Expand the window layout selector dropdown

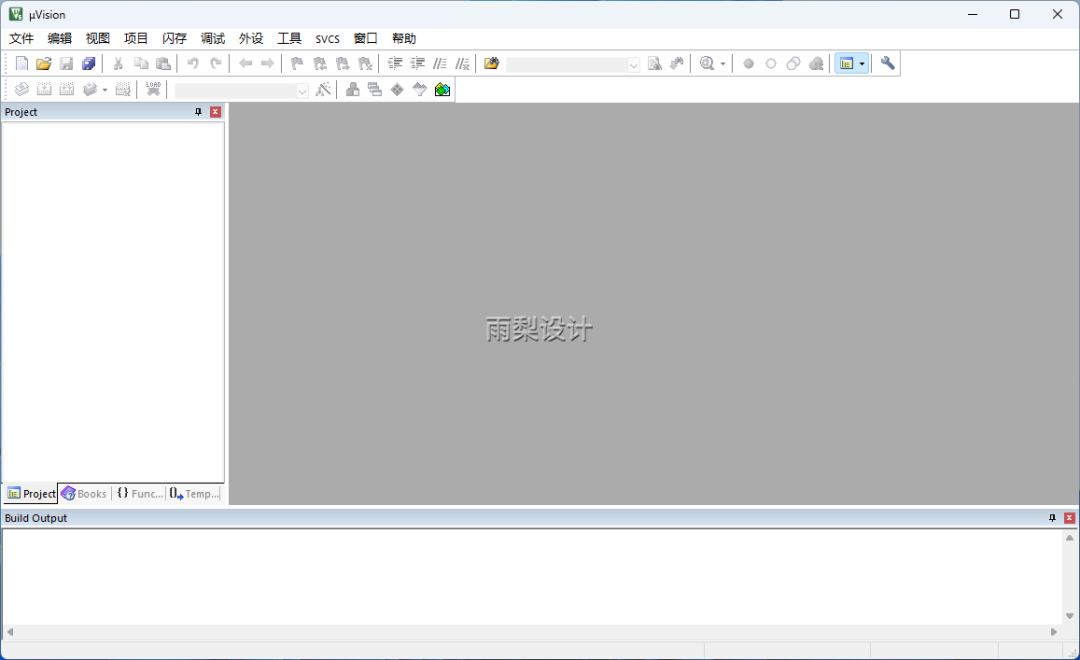[x=860, y=63]
